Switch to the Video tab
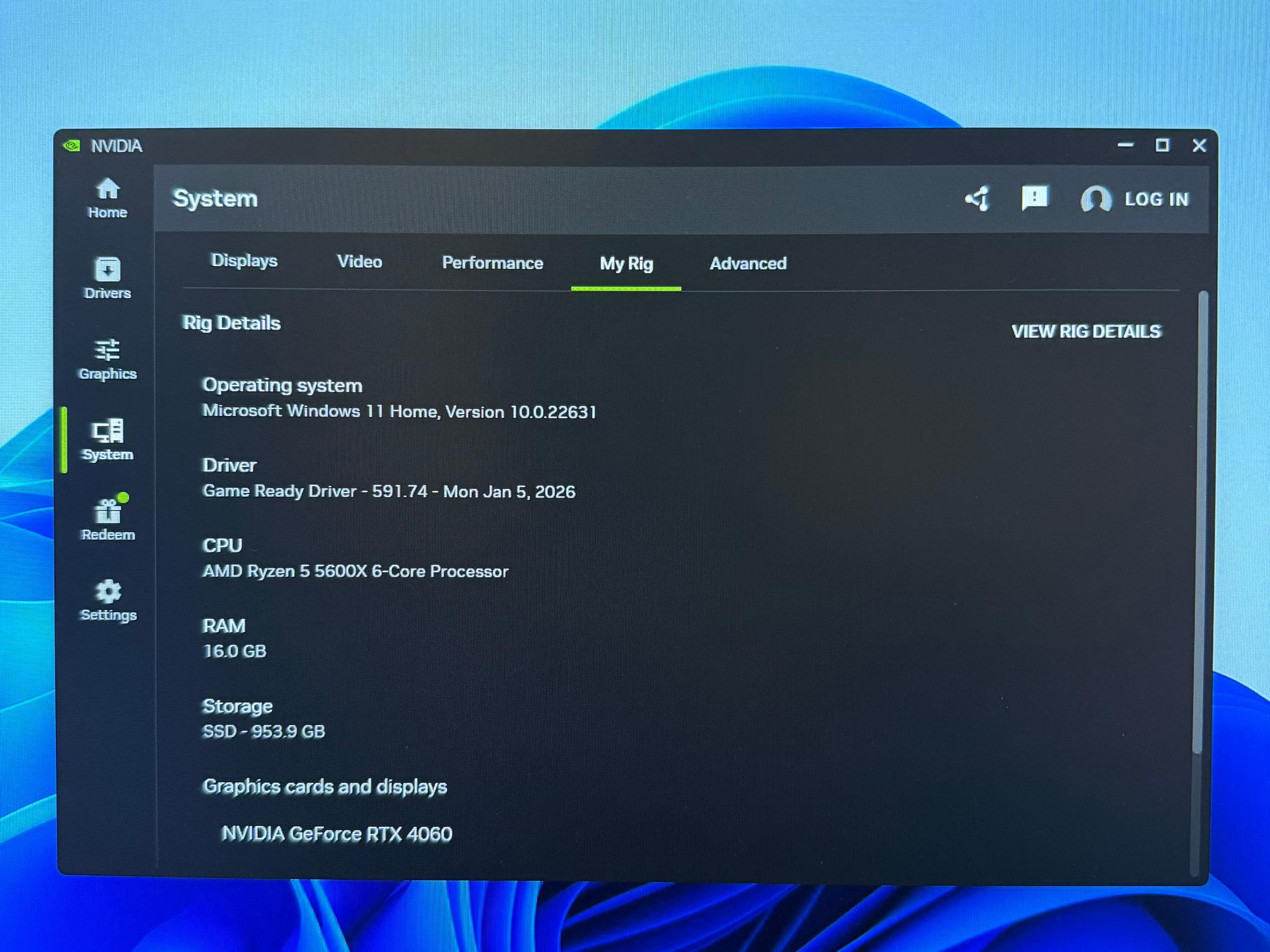 [x=360, y=262]
